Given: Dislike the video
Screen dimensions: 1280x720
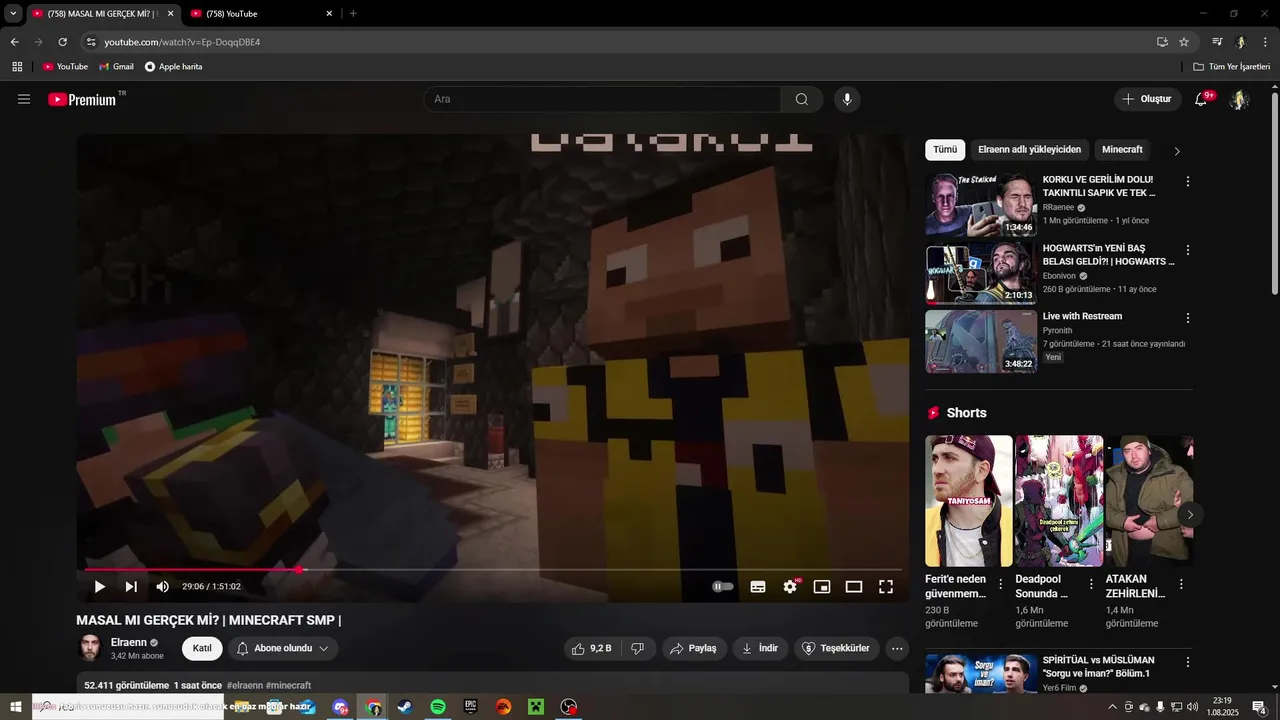Looking at the screenshot, I should [x=638, y=648].
